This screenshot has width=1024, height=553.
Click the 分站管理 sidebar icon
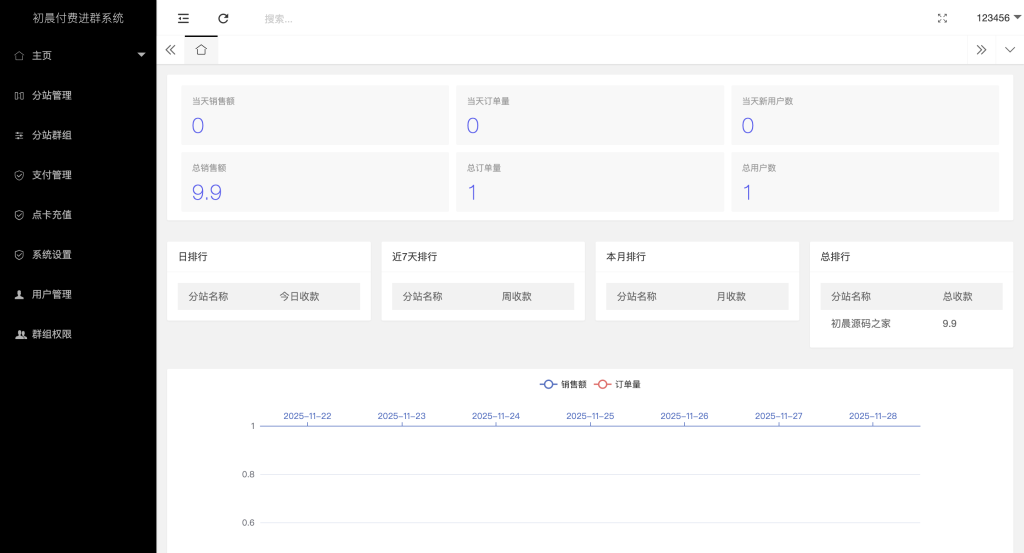coord(20,95)
